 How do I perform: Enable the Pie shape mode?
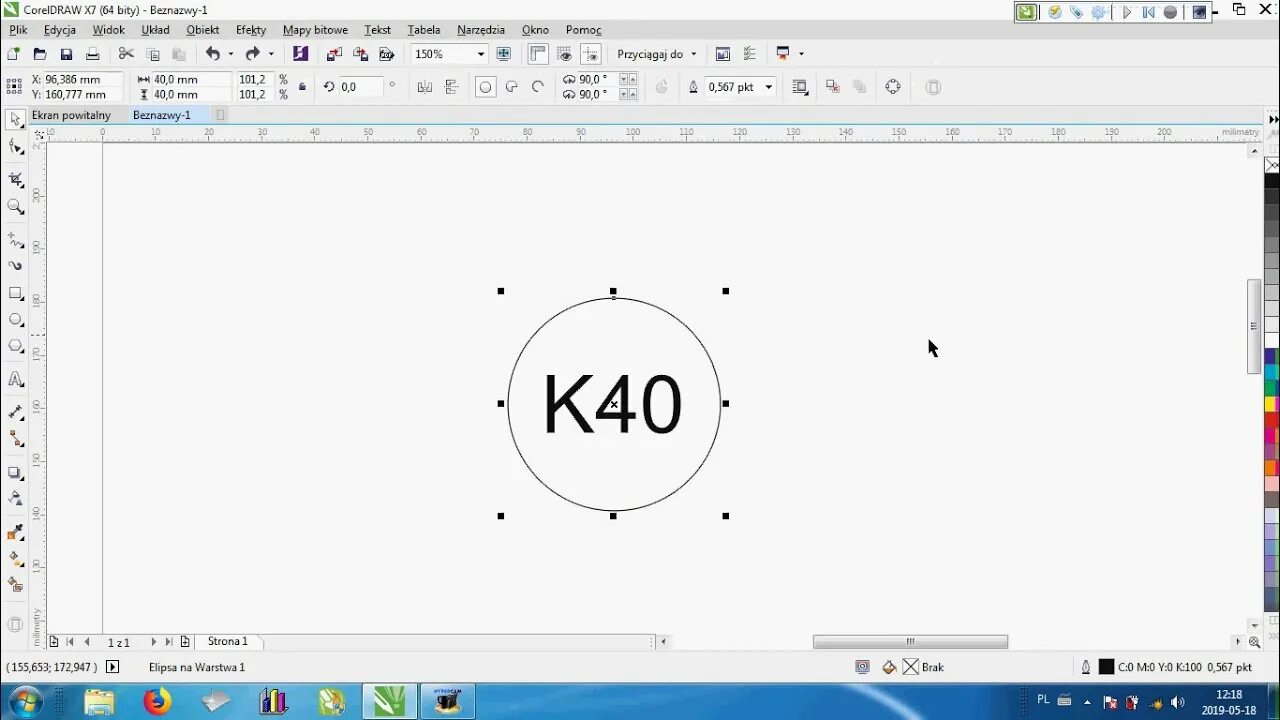(510, 87)
